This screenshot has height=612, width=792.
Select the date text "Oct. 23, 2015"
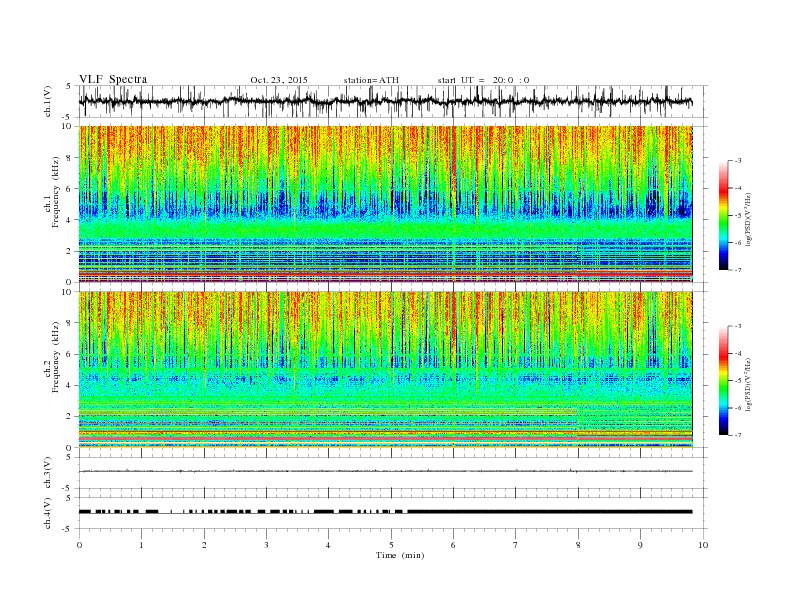pos(279,80)
